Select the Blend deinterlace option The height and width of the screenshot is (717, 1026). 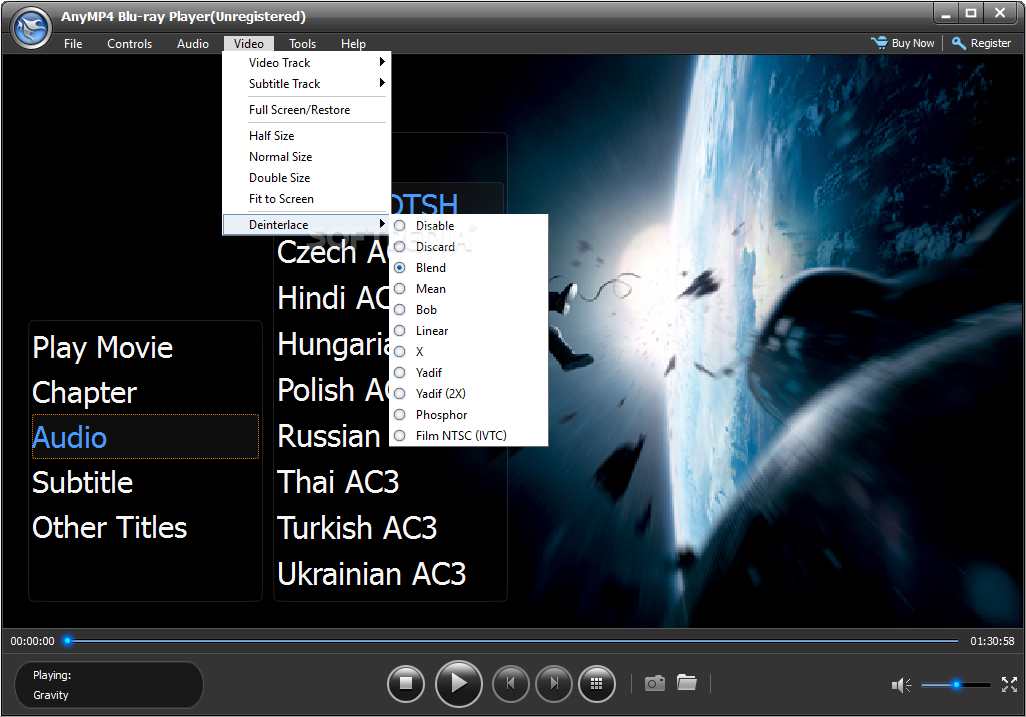[x=469, y=268]
